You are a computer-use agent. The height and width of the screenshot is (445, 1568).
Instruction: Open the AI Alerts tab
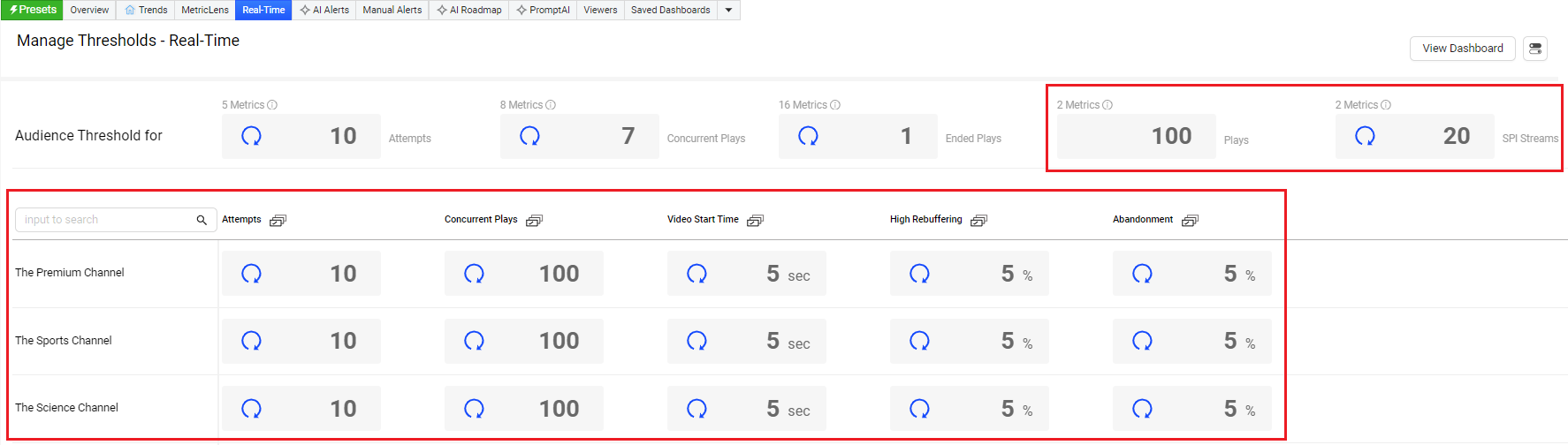[324, 10]
